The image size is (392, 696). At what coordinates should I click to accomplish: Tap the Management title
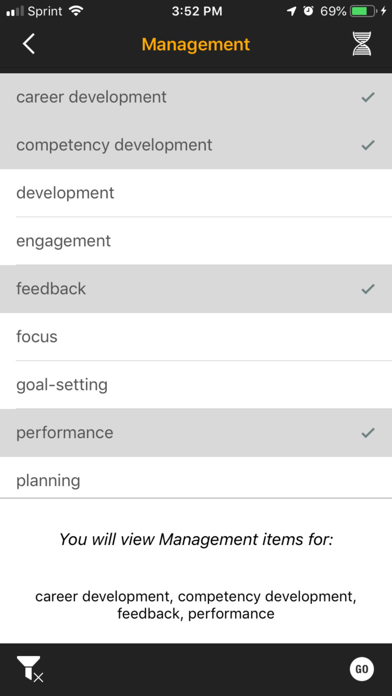196,44
